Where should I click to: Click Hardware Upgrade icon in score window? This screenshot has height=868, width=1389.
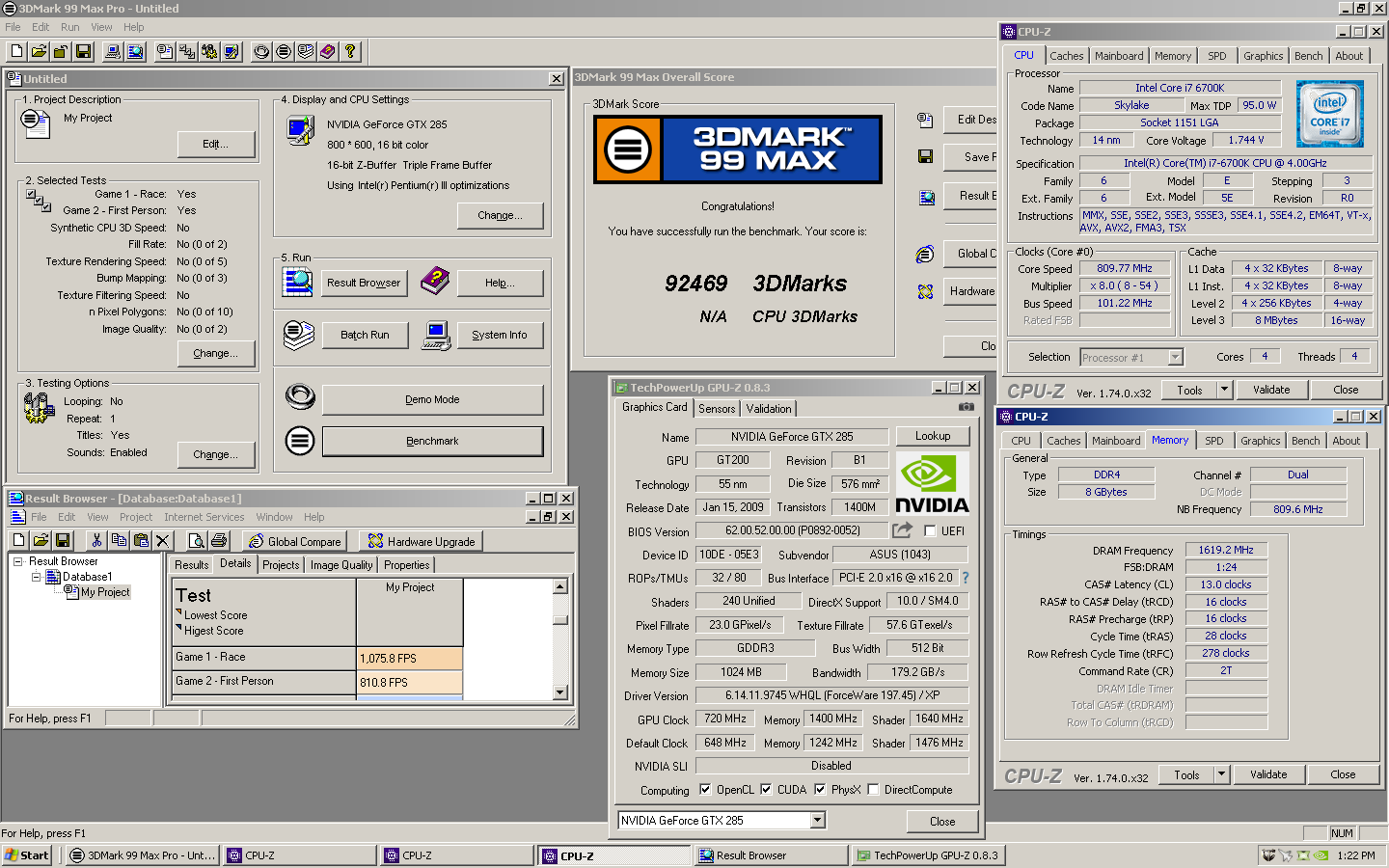[x=925, y=291]
